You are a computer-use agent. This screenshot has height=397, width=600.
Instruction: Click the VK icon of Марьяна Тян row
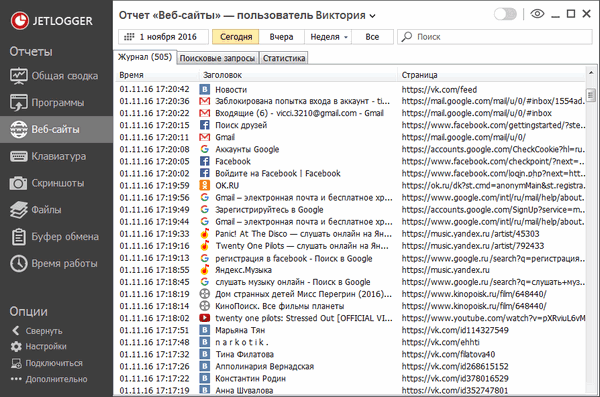[x=205, y=330]
